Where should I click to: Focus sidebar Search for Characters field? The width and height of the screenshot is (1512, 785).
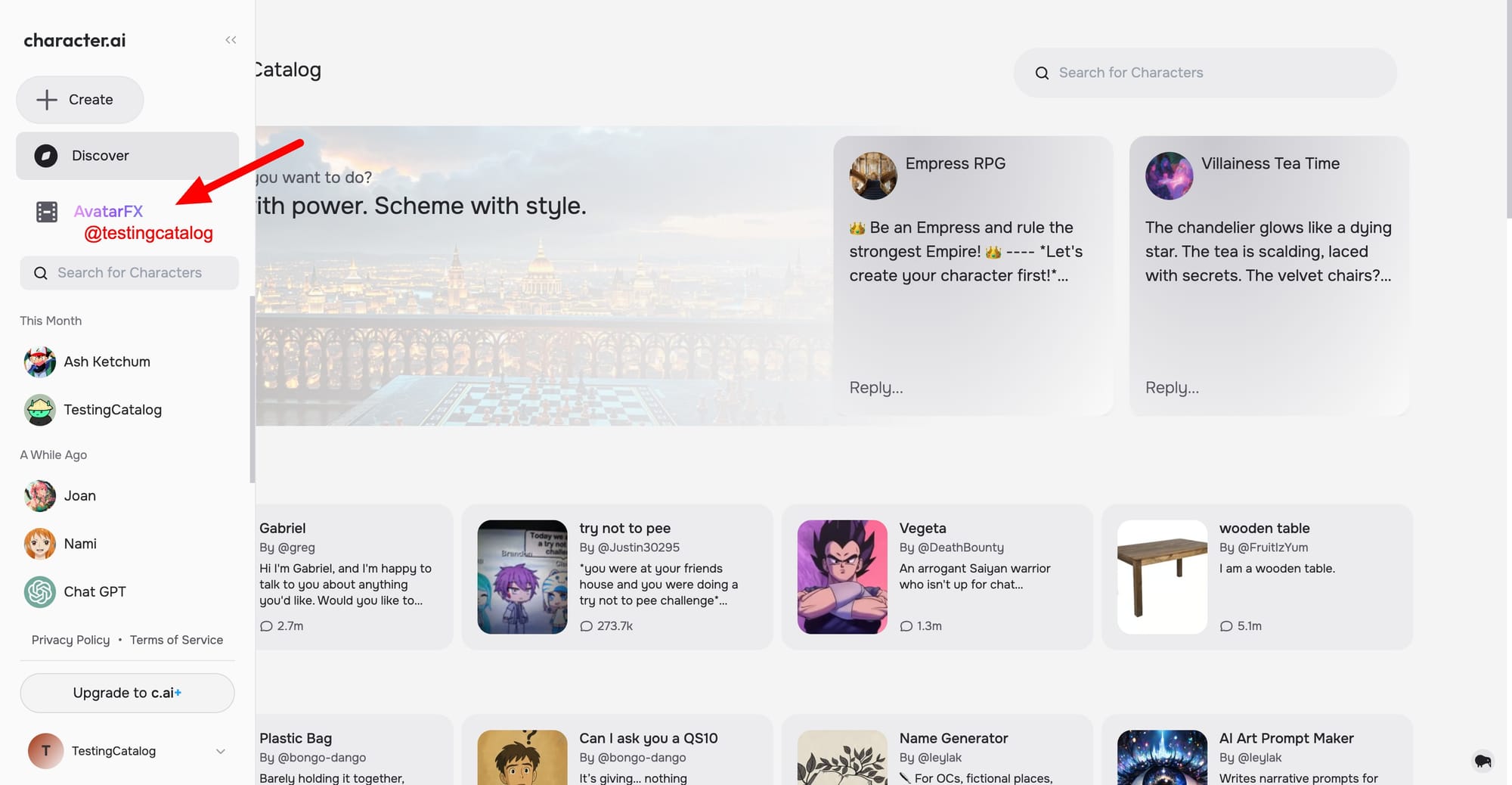129,273
